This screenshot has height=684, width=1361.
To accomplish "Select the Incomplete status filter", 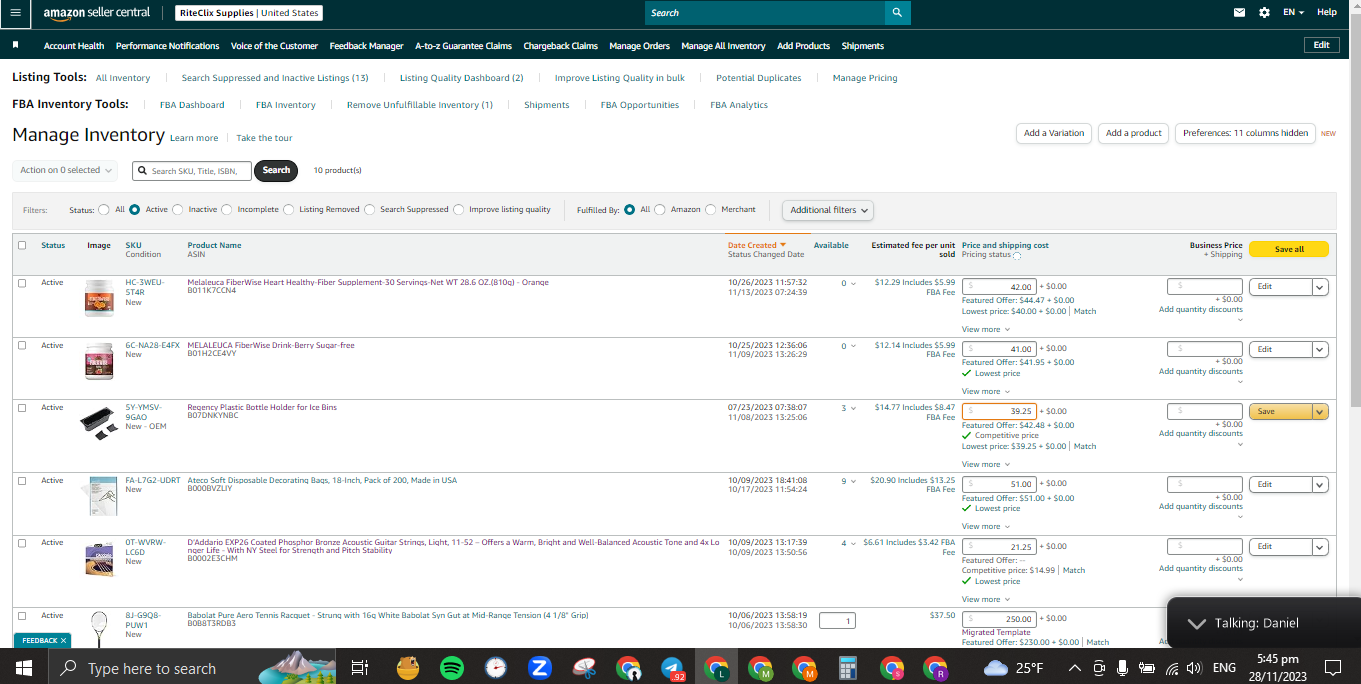I will 227,210.
